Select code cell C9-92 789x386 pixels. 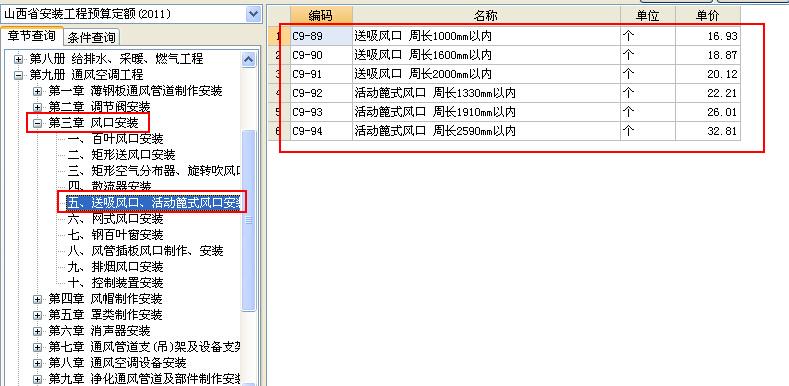point(321,93)
